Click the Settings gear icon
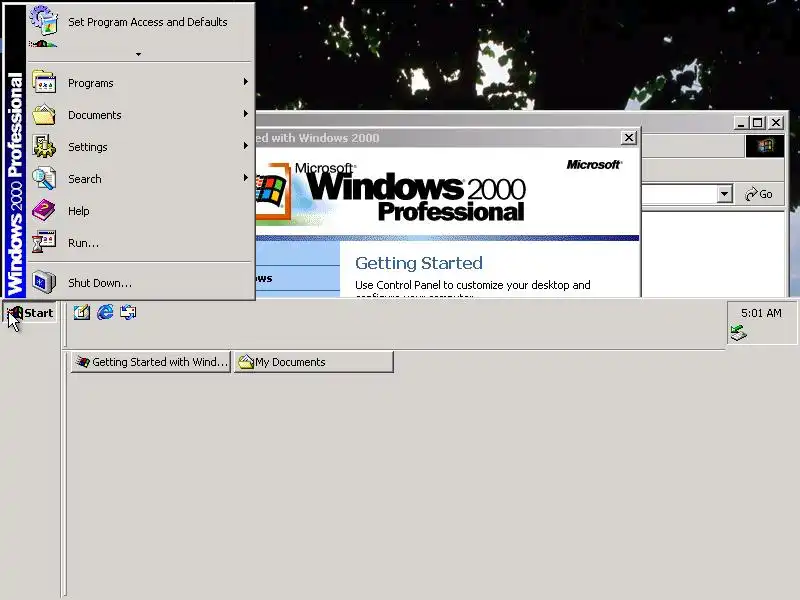The width and height of the screenshot is (800, 600). click(x=44, y=147)
